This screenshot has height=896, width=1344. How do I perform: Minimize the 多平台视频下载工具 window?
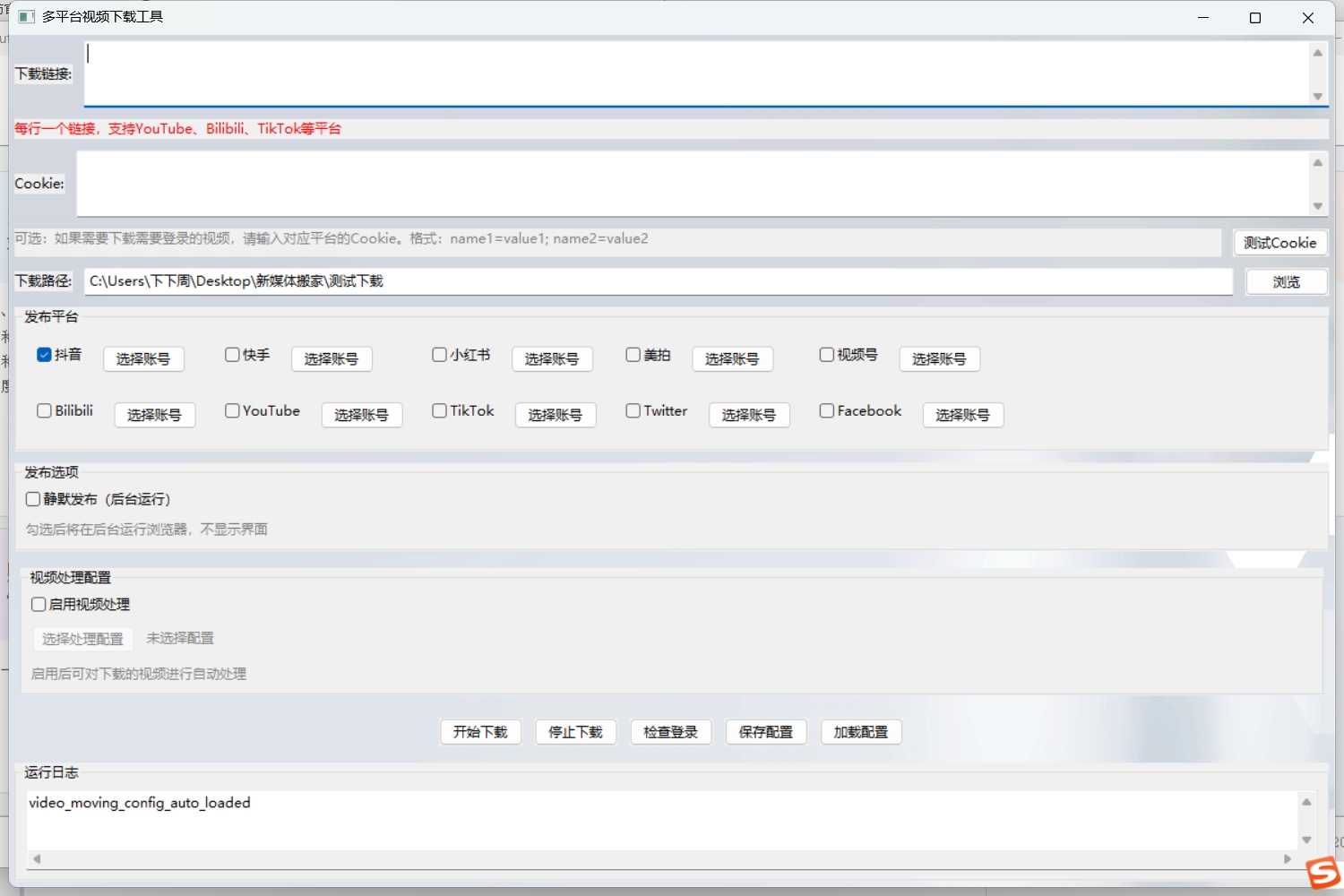[1203, 18]
